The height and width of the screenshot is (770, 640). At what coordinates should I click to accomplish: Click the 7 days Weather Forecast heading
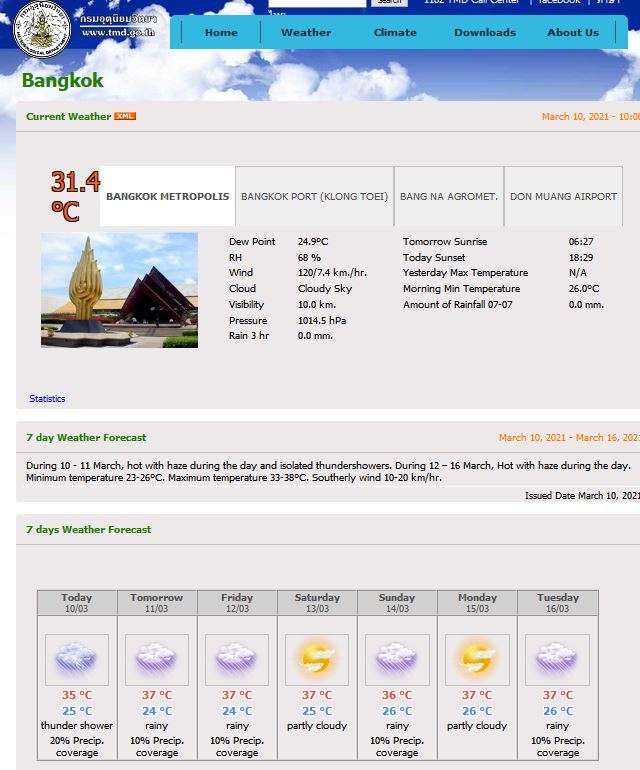tap(88, 529)
